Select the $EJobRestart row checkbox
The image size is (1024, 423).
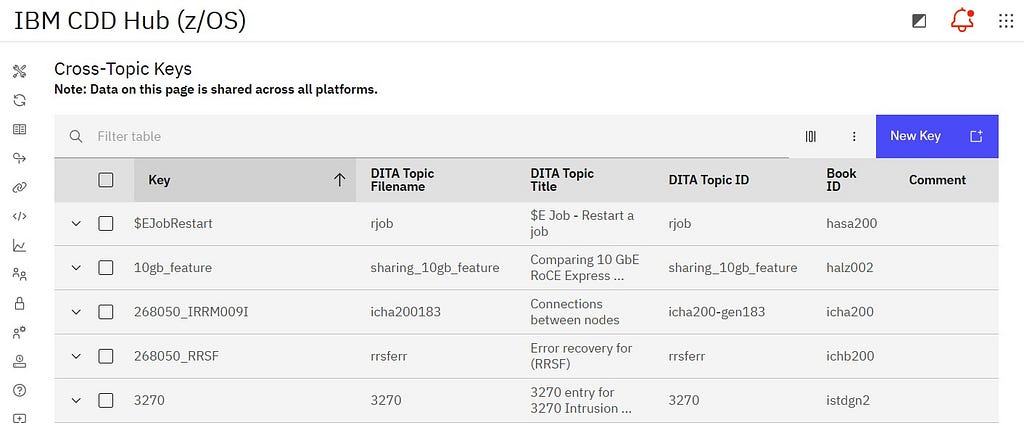click(x=106, y=224)
